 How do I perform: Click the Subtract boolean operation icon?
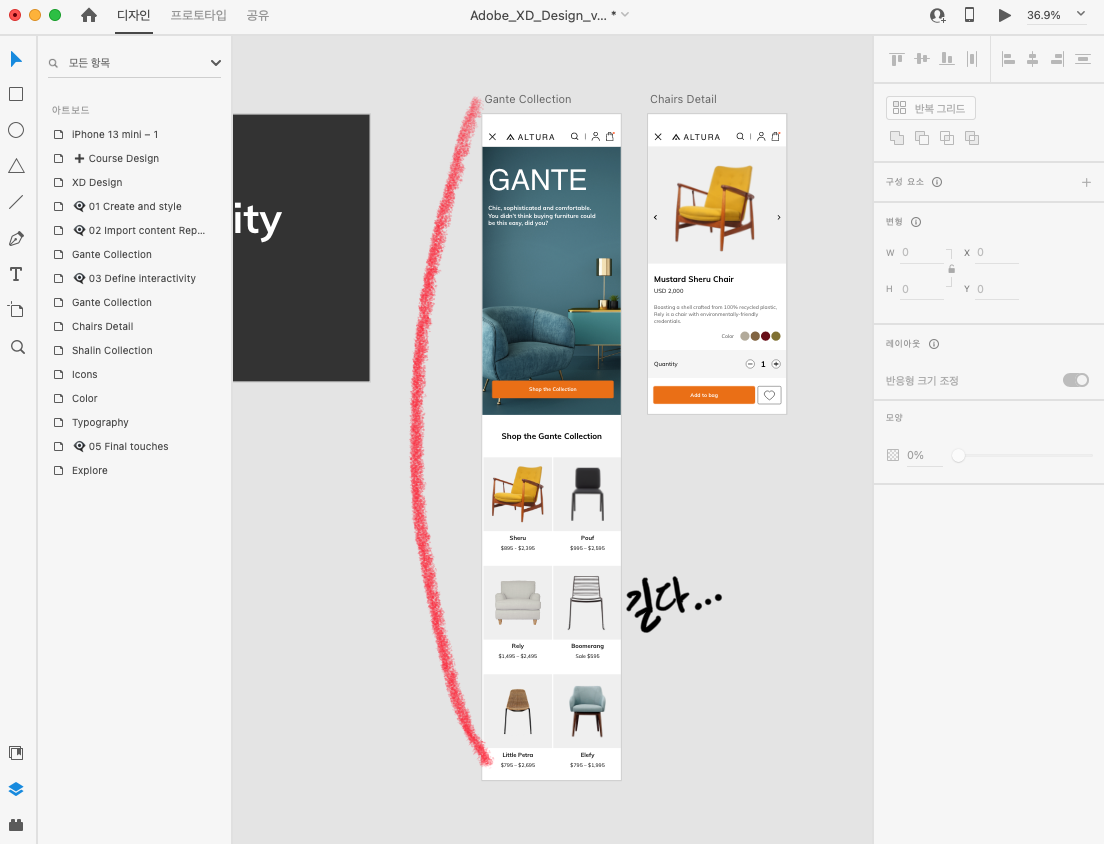[922, 138]
